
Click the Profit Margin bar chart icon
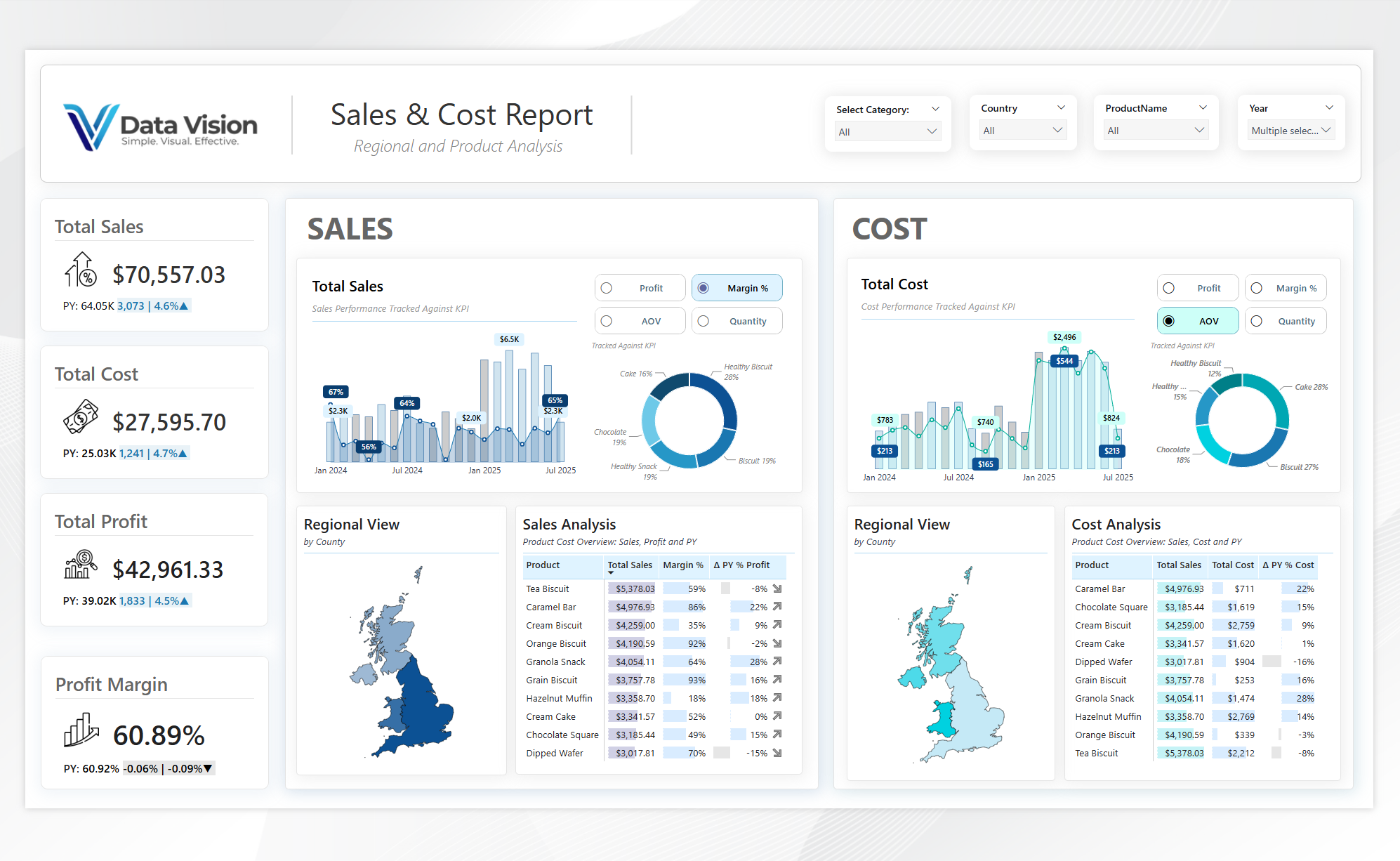[81, 730]
